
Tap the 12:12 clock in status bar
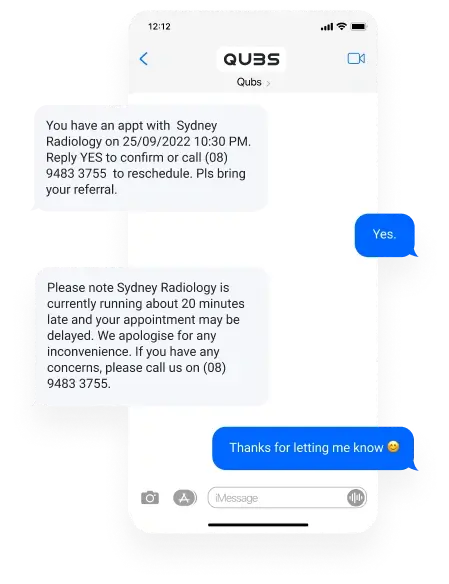159,26
